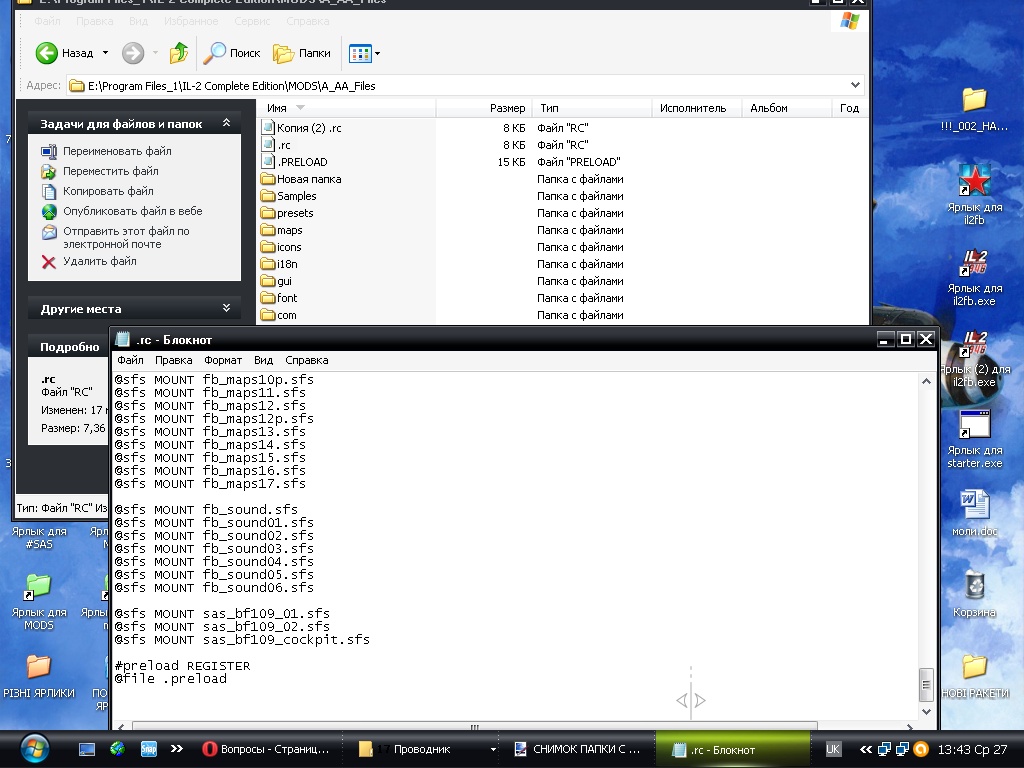Image resolution: width=1024 pixels, height=768 pixels.
Task: Open Notepad's Правка menu
Action: click(174, 360)
